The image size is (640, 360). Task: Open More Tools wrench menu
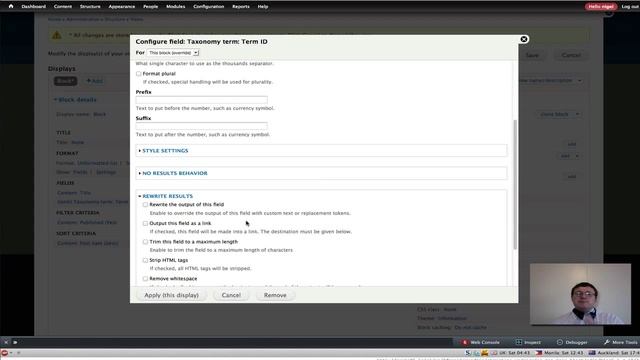(x=620, y=342)
